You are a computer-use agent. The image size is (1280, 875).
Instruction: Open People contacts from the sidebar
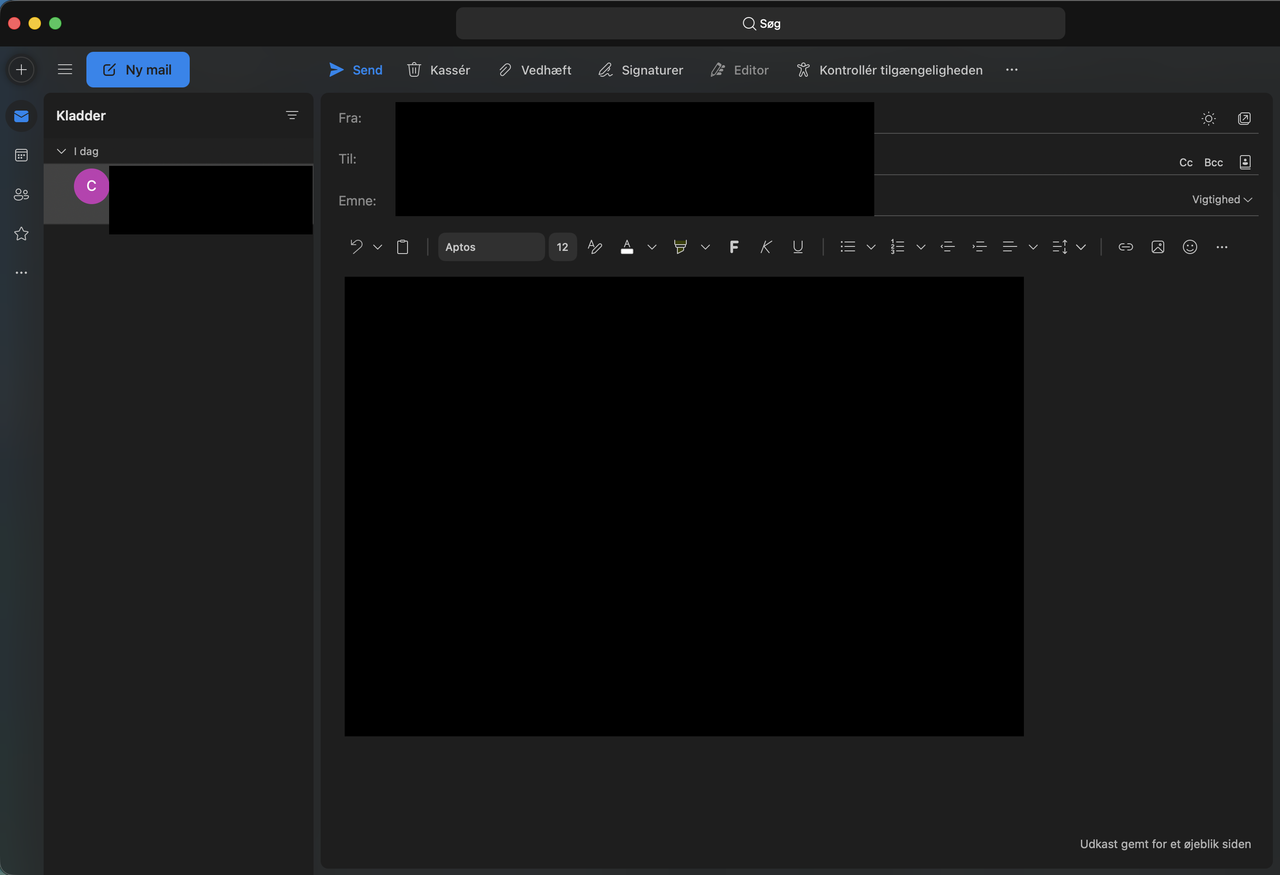(21, 194)
